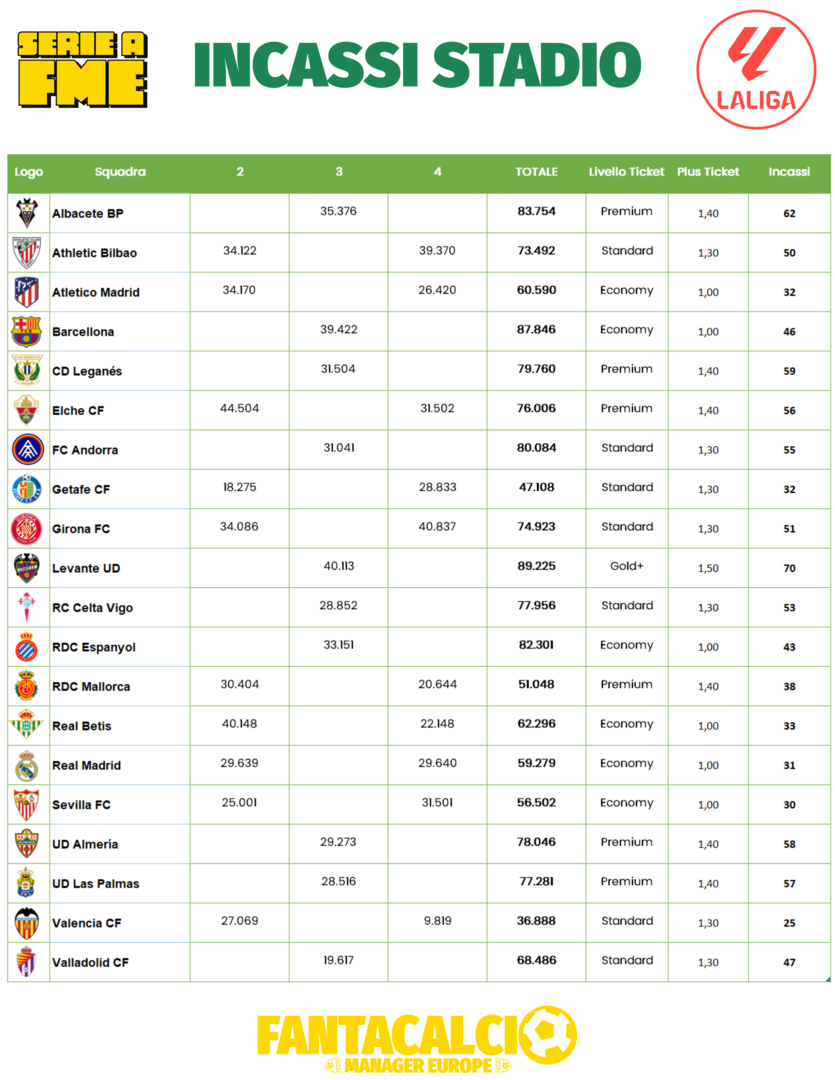This screenshot has width=835, height=1080.
Task: Select the TOTALE column header
Action: [536, 172]
